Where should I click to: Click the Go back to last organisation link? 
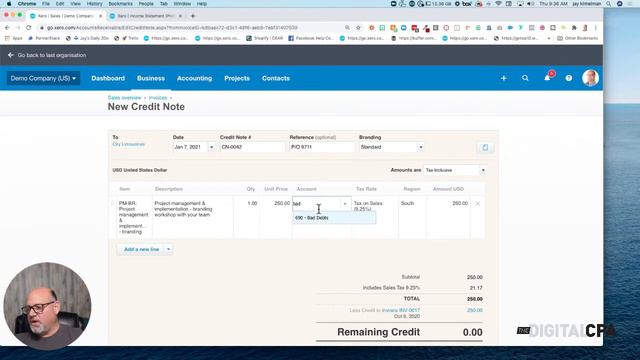point(52,55)
